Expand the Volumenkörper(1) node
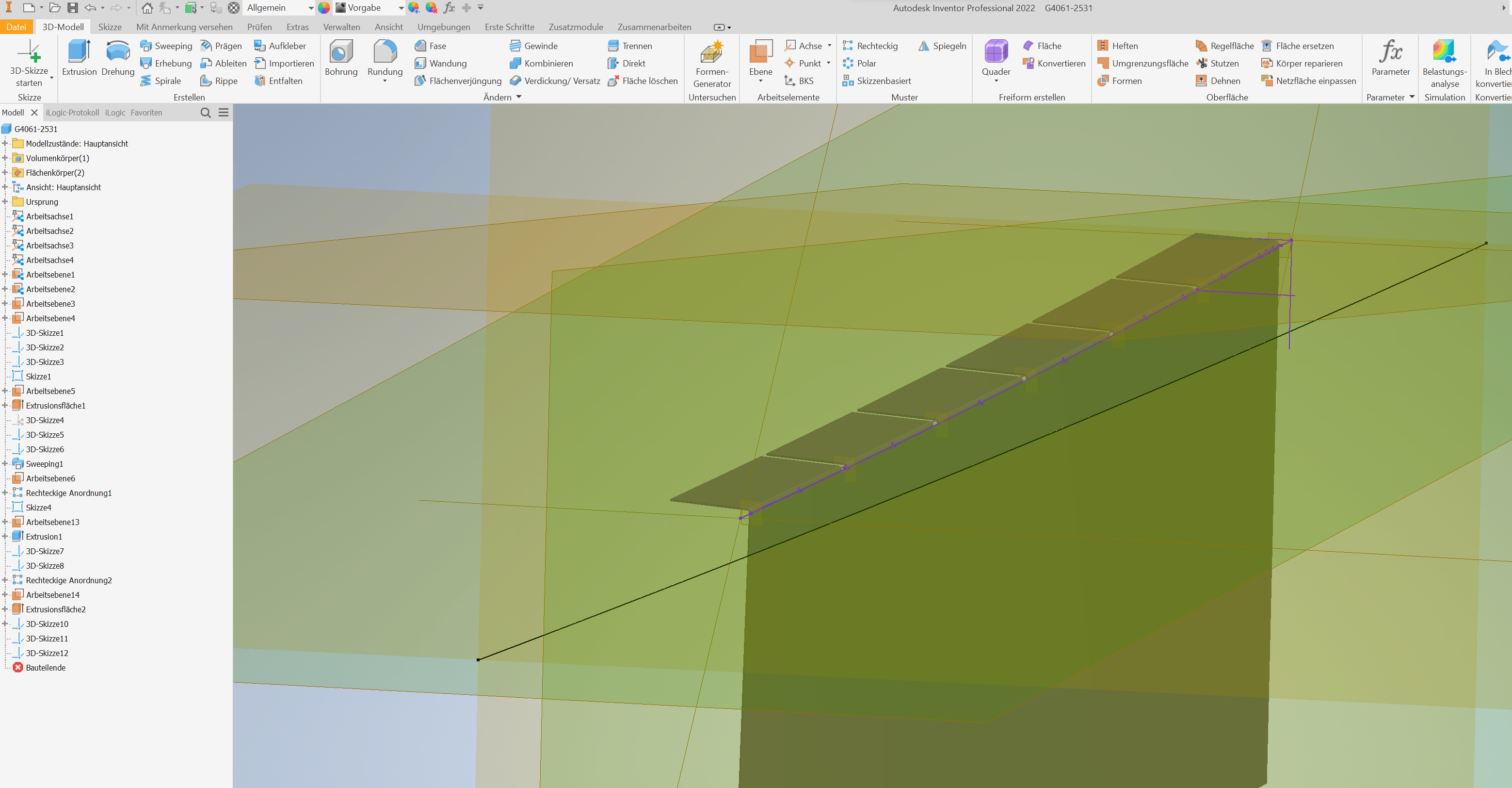 click(5, 157)
